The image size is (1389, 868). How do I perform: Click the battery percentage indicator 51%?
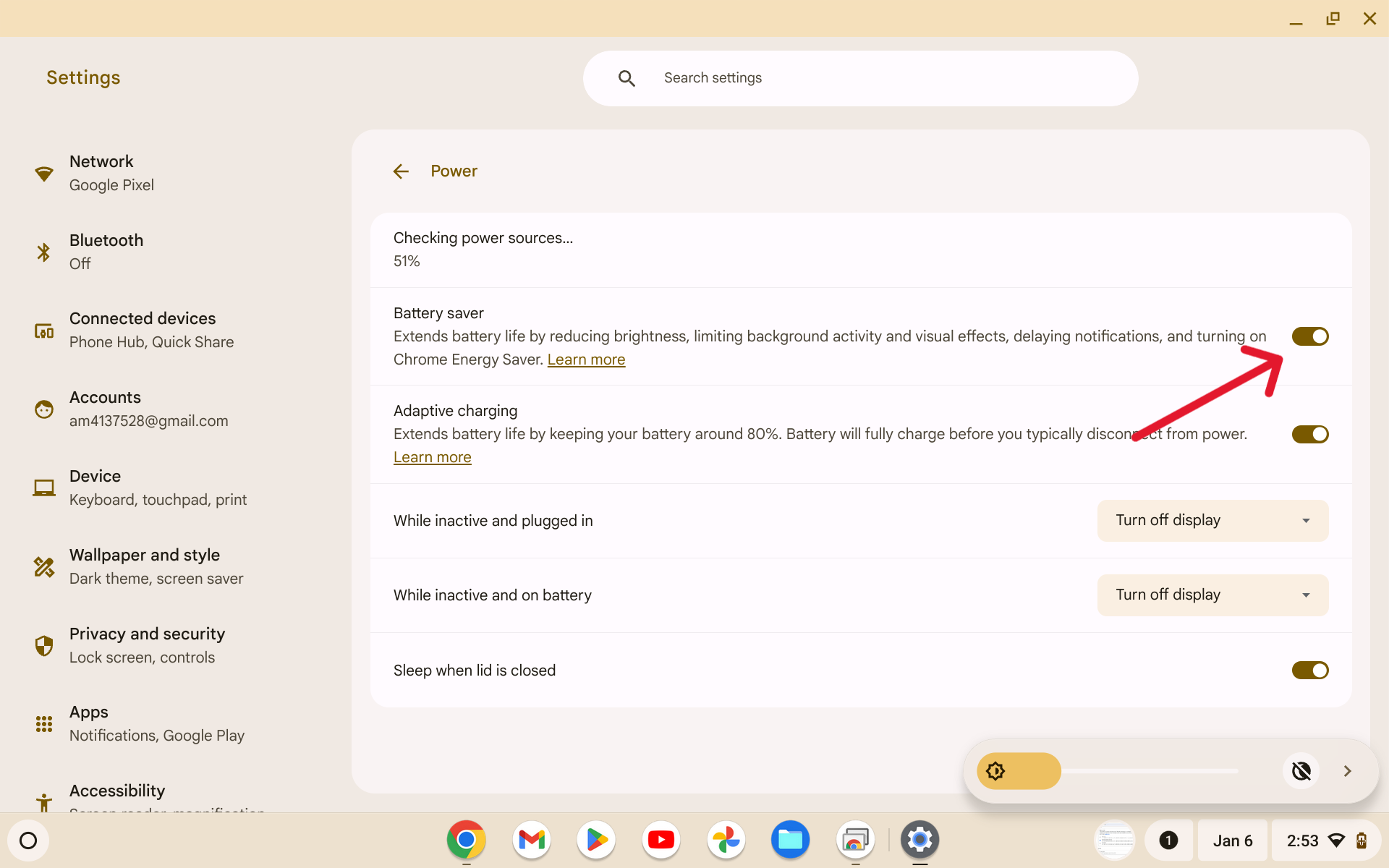406,261
